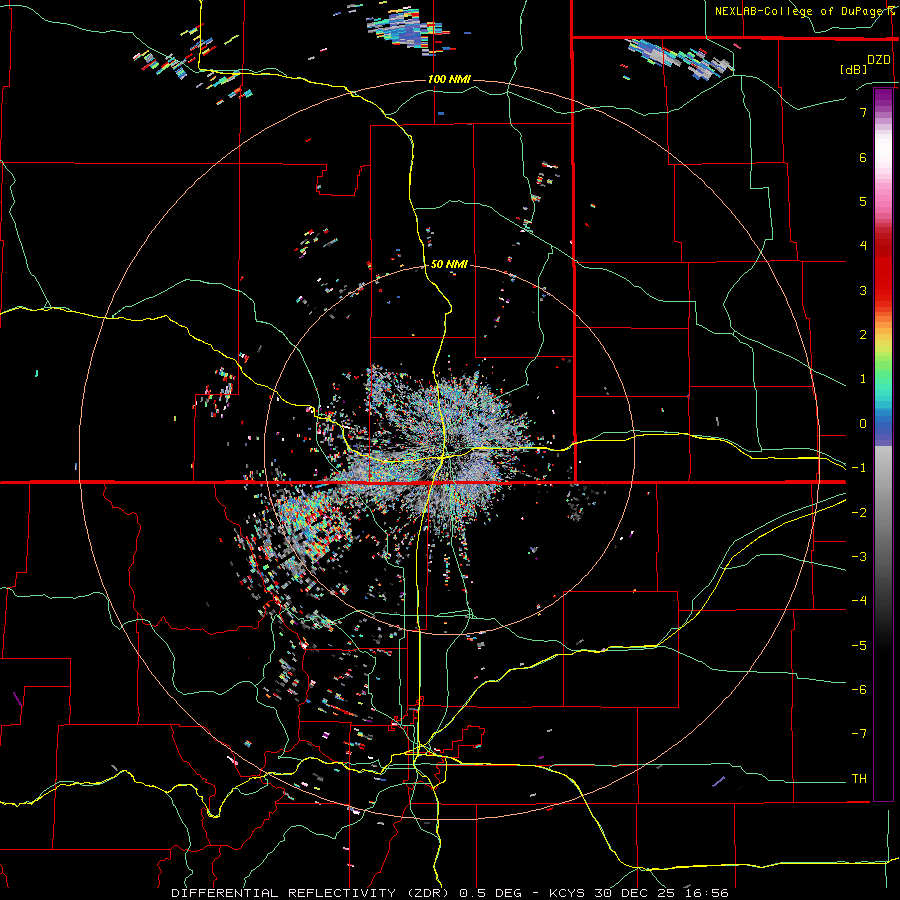This screenshot has width=900, height=900.
Task: Click the 0 tick label on the color scale
Action: tap(863, 424)
